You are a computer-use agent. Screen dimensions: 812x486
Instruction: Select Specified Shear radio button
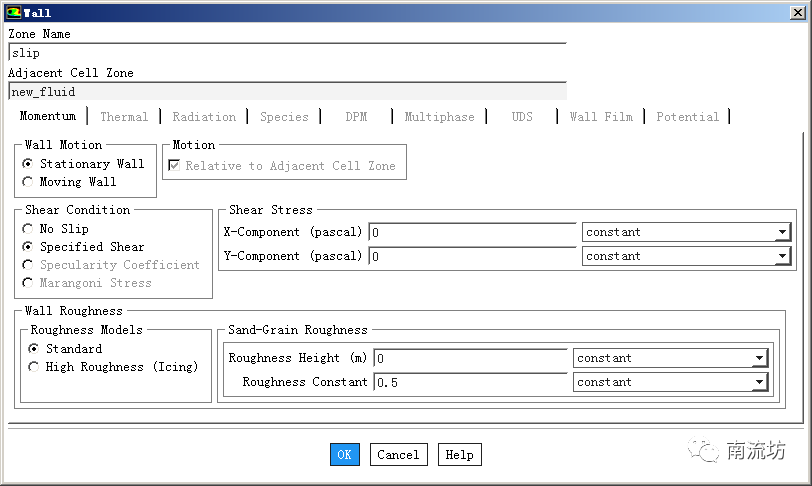[28, 247]
